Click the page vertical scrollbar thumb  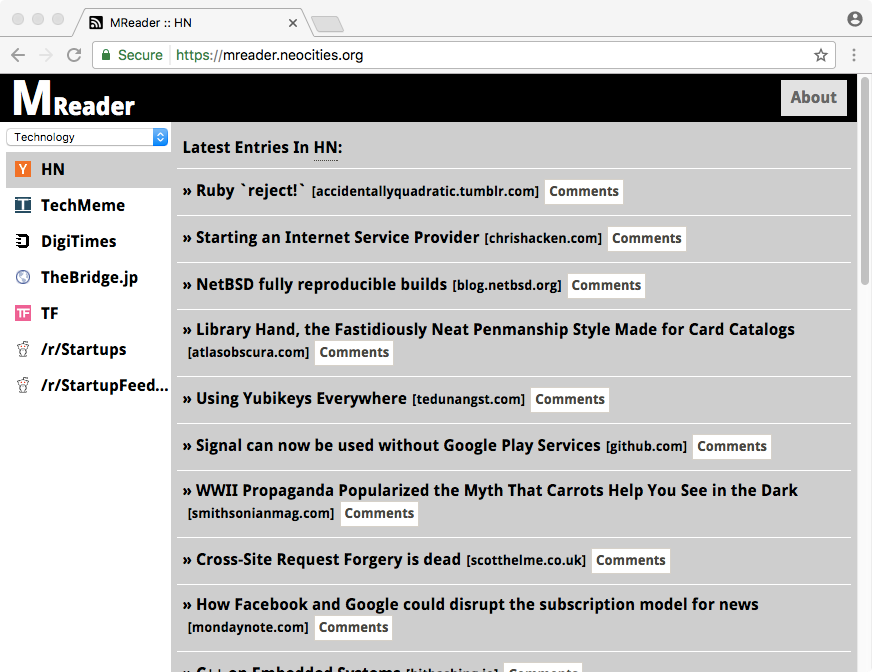(x=865, y=181)
